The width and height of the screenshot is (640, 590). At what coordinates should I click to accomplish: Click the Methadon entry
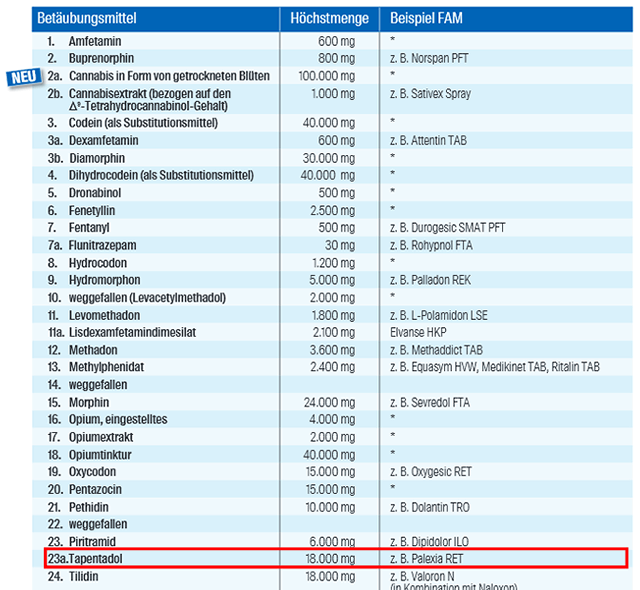(x=93, y=350)
